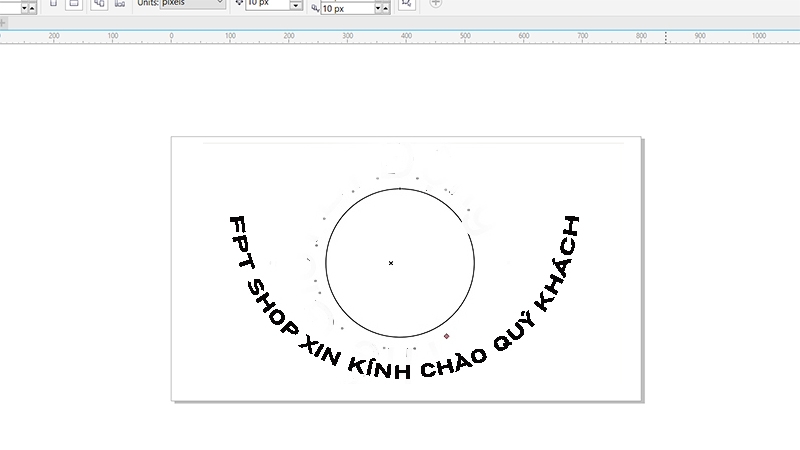Decrease duplicate distance with down arrow
Image resolution: width=800 pixels, height=450 pixels.
tap(378, 9)
